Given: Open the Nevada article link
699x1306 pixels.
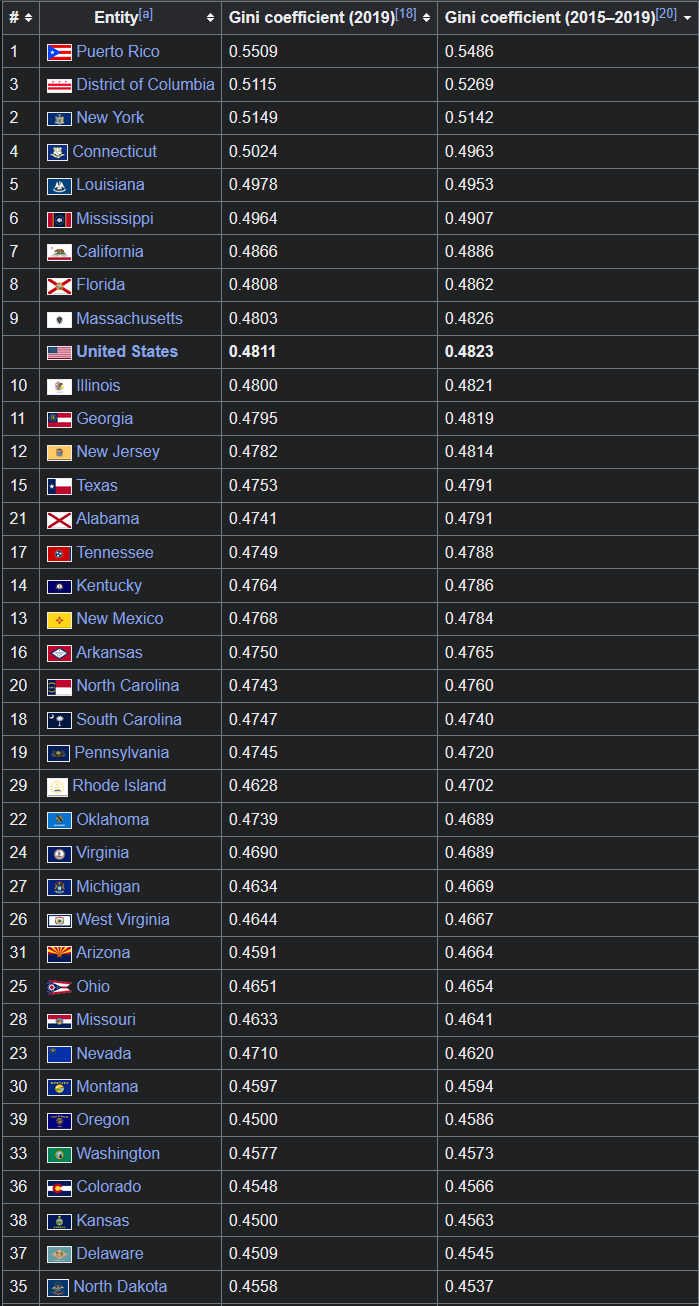Looking at the screenshot, I should coord(104,1054).
